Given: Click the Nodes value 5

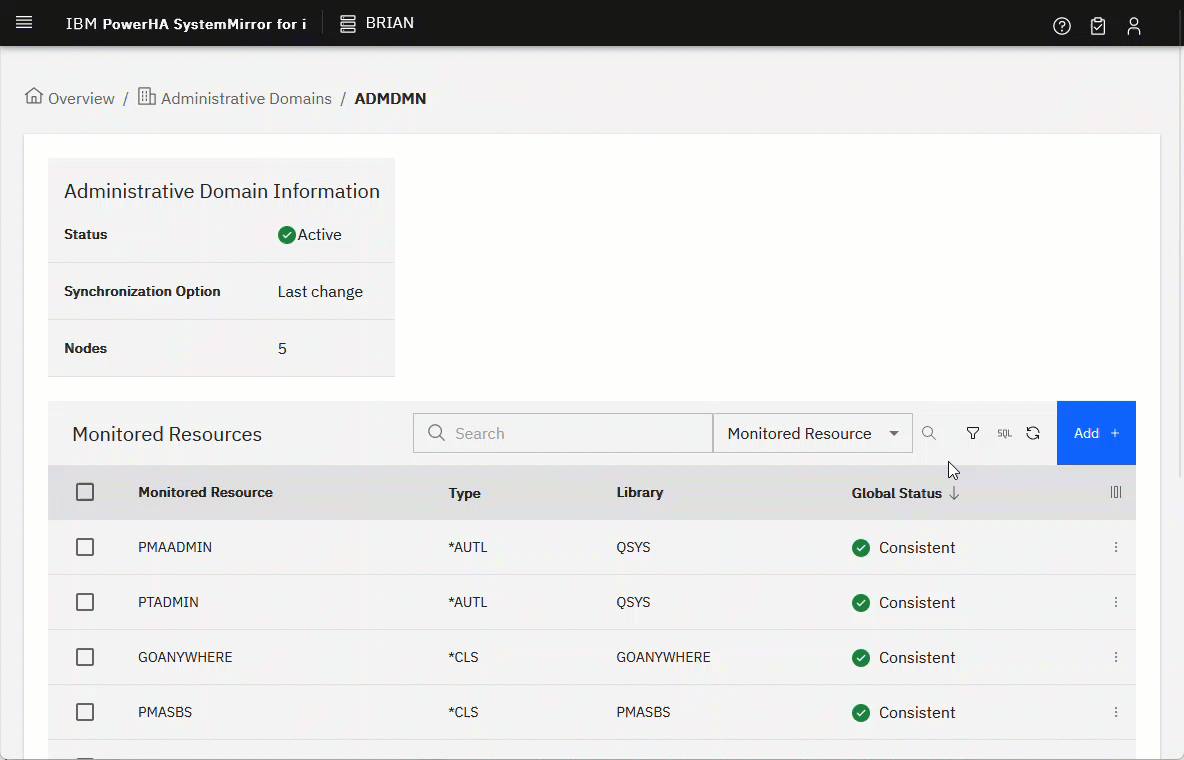Looking at the screenshot, I should tap(282, 348).
